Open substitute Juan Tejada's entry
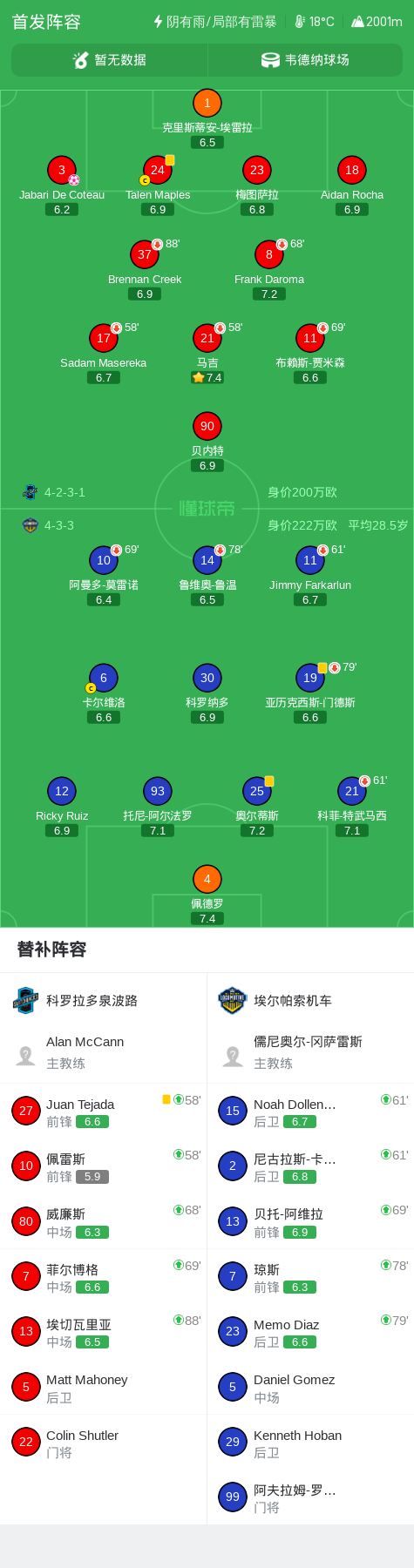Viewport: 414px width, 1568px height. 104,1112
